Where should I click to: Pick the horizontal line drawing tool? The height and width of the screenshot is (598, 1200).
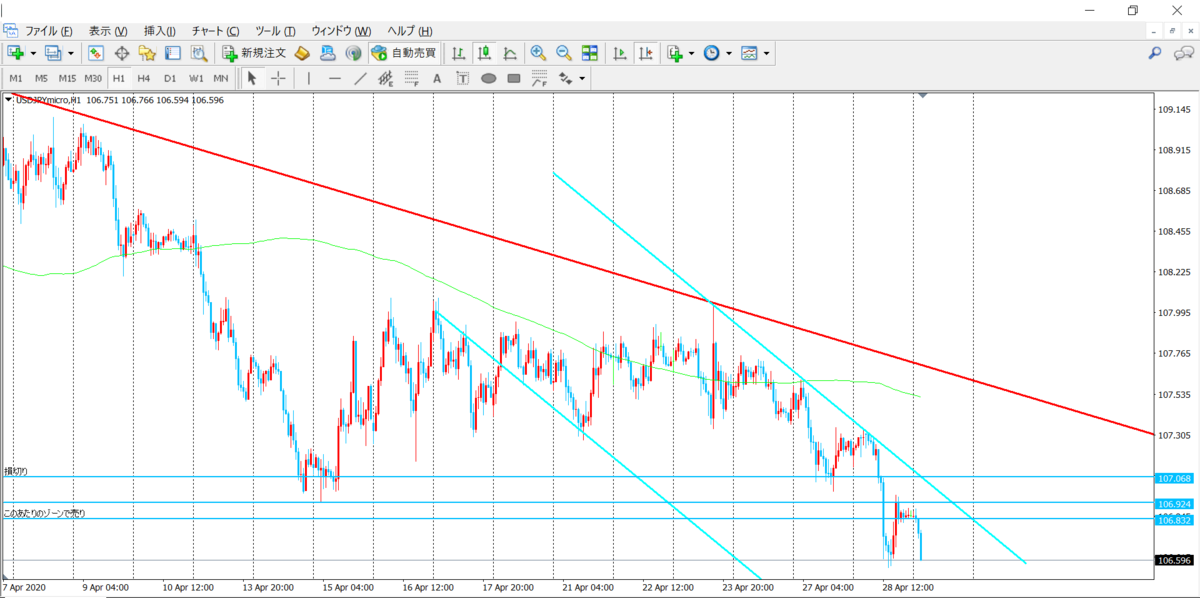click(x=335, y=78)
